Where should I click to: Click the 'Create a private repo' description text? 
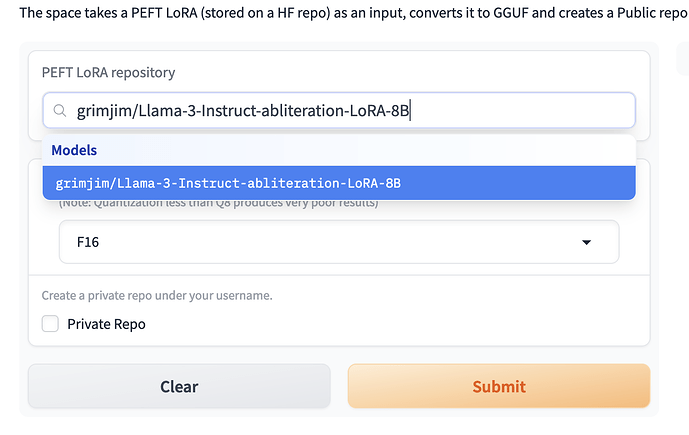[156, 296]
